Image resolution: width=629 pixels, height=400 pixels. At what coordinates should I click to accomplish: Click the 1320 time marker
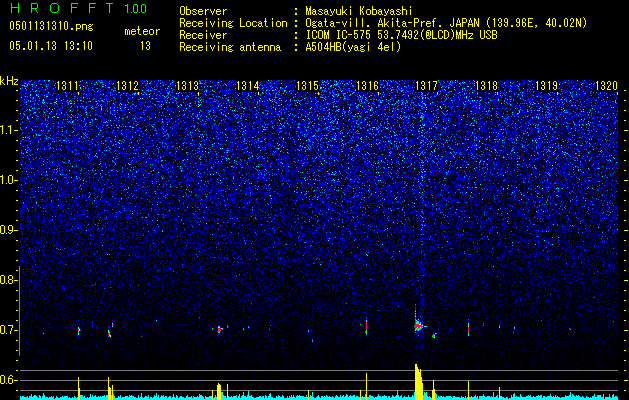(606, 85)
